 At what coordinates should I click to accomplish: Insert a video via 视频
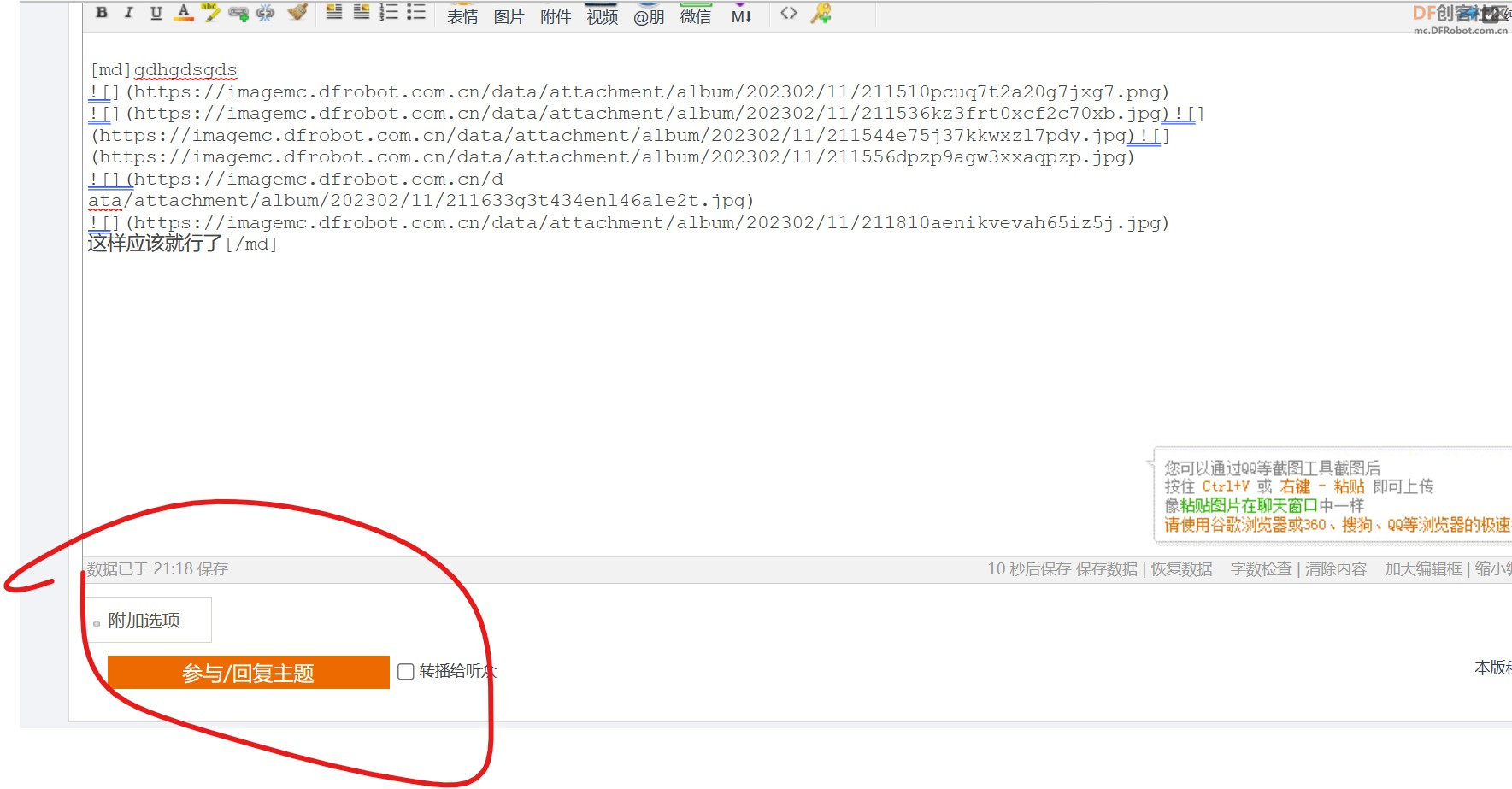(x=603, y=15)
